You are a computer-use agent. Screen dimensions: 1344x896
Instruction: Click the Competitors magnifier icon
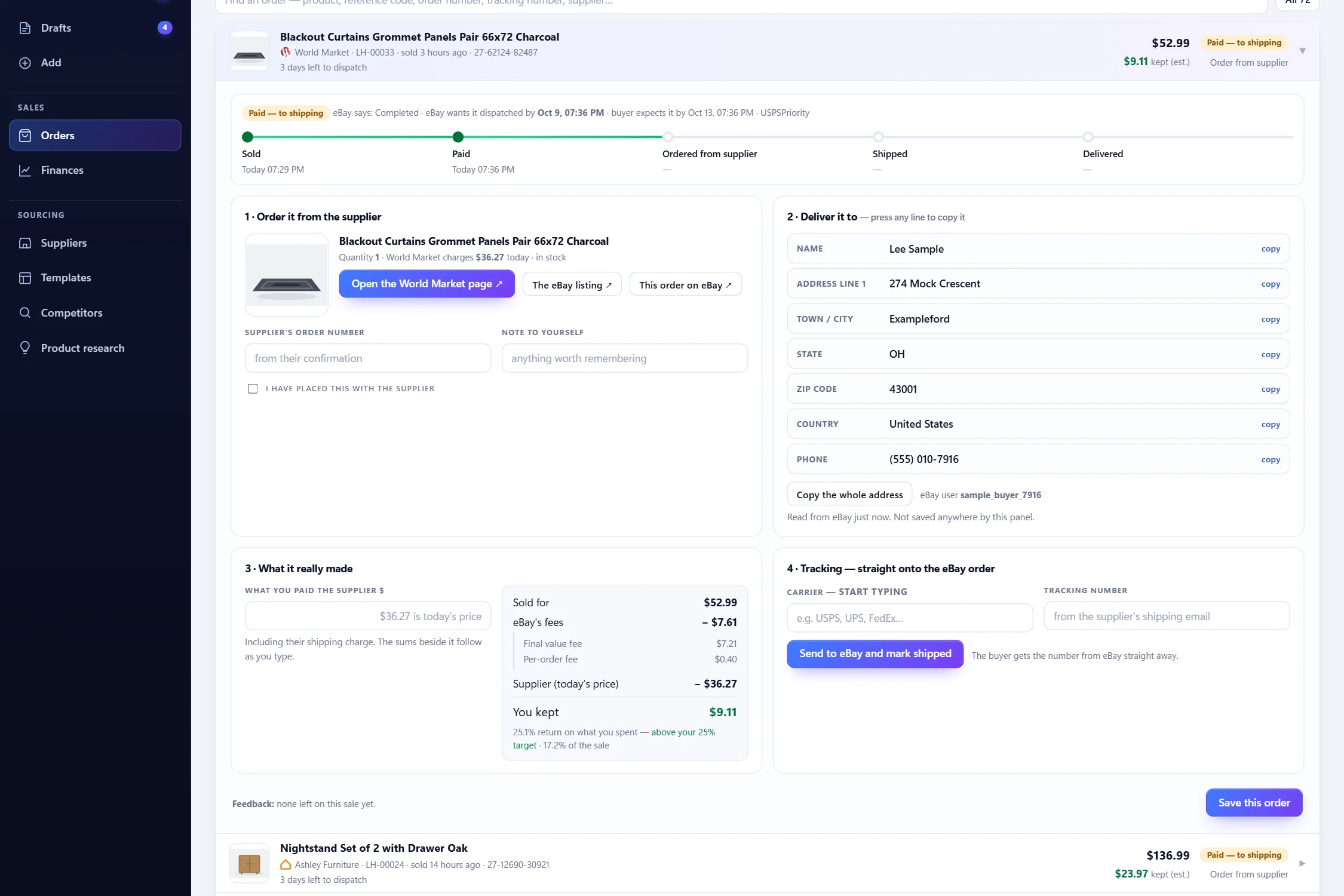tap(25, 313)
